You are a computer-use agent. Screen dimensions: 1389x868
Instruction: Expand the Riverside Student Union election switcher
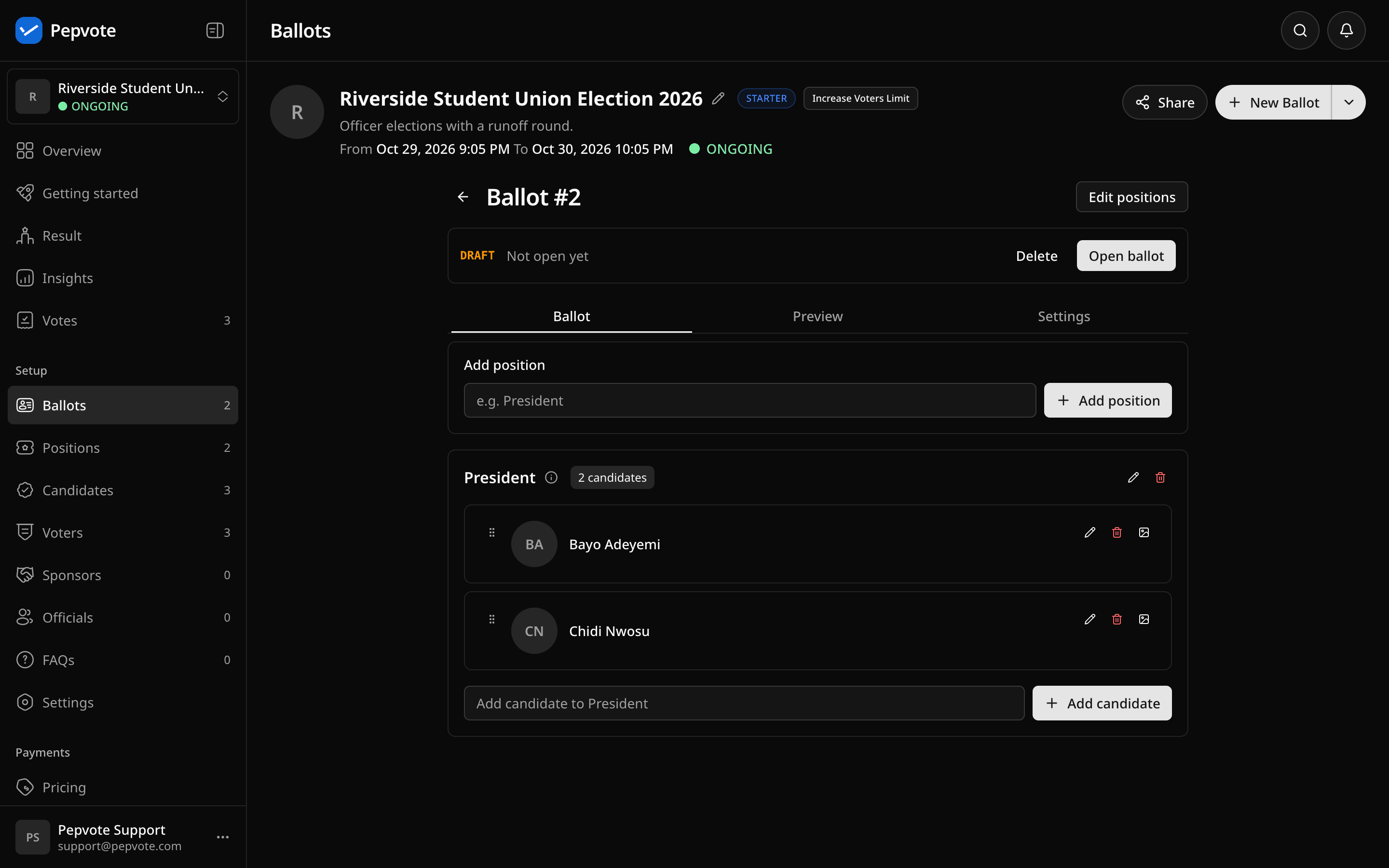point(122,97)
